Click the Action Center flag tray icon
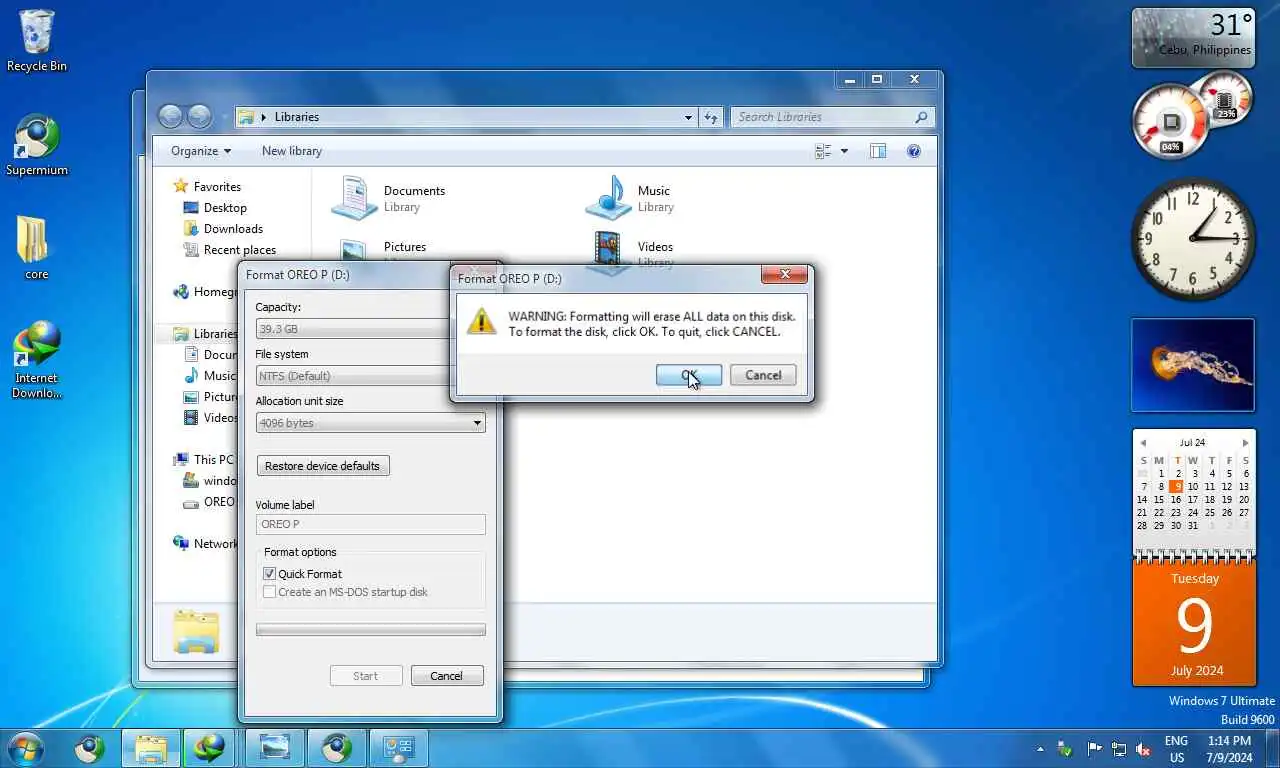 pyautogui.click(x=1094, y=749)
